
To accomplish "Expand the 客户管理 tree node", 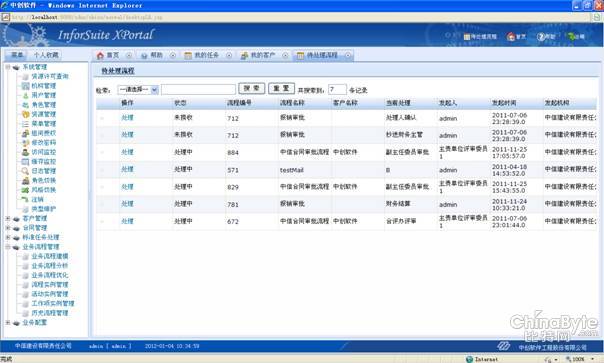I will pos(8,218).
